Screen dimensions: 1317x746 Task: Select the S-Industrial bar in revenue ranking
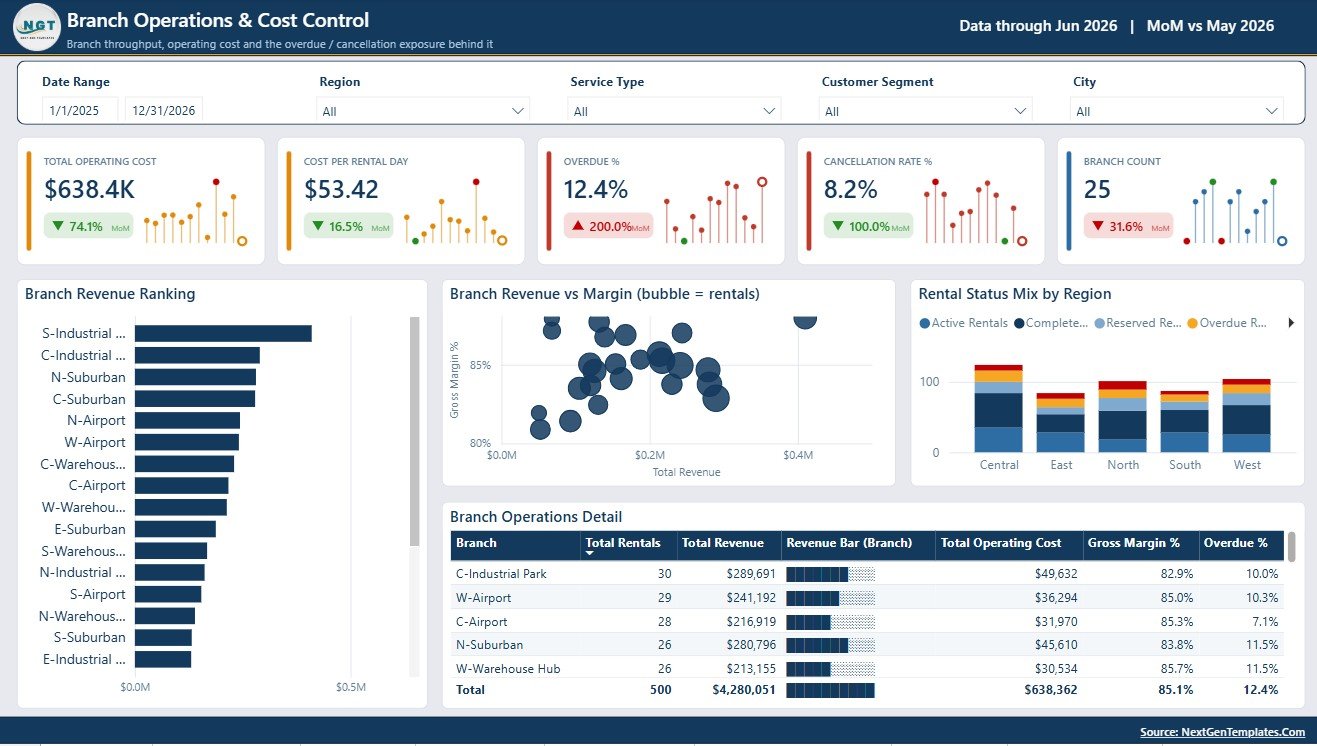(223, 333)
